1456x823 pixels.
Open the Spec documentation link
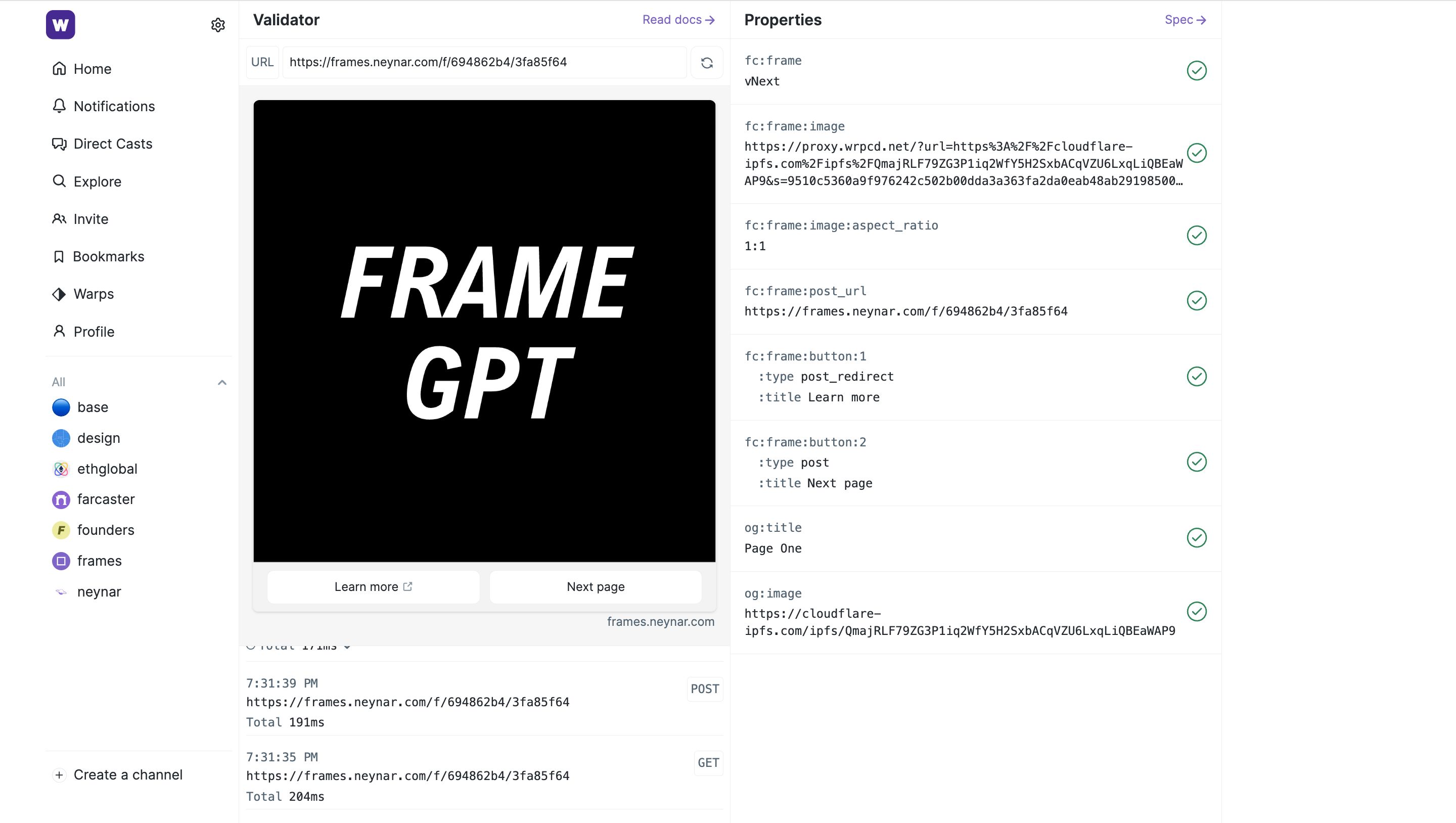(1186, 19)
